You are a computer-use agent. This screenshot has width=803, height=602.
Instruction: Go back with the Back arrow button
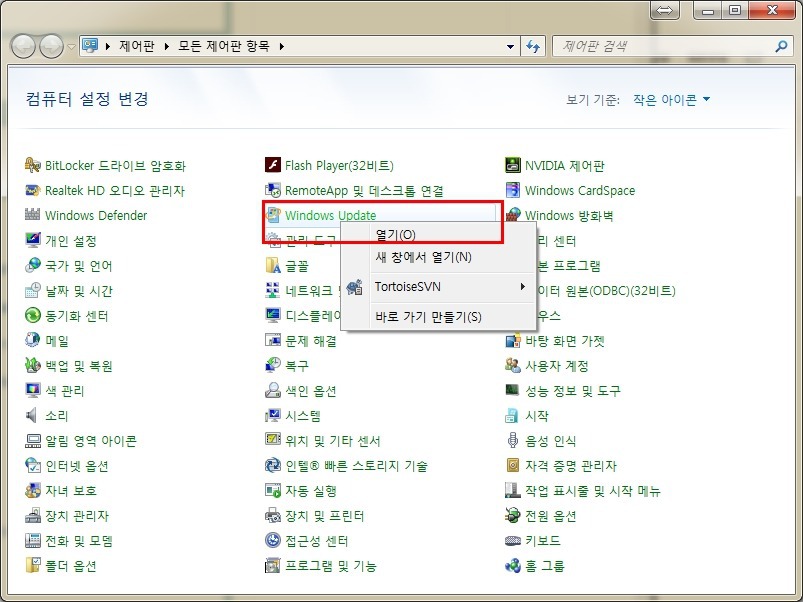[23, 47]
